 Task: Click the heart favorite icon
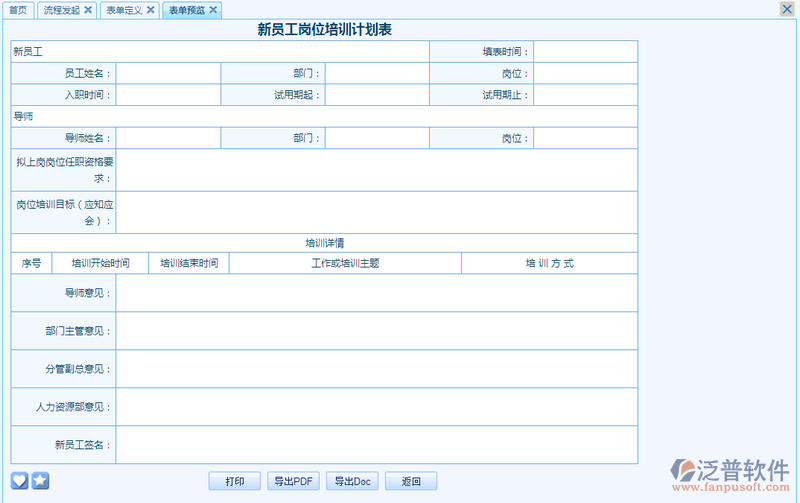(x=20, y=481)
